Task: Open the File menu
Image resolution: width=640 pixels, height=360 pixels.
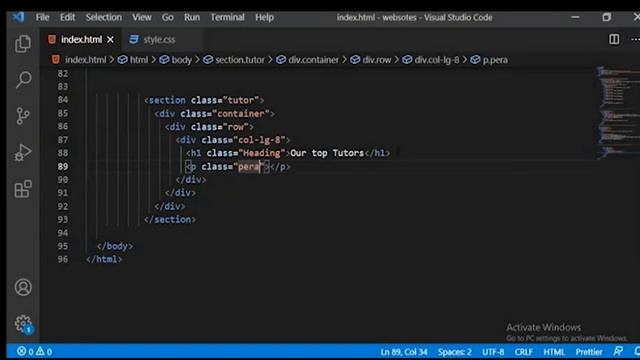Action: pos(42,17)
